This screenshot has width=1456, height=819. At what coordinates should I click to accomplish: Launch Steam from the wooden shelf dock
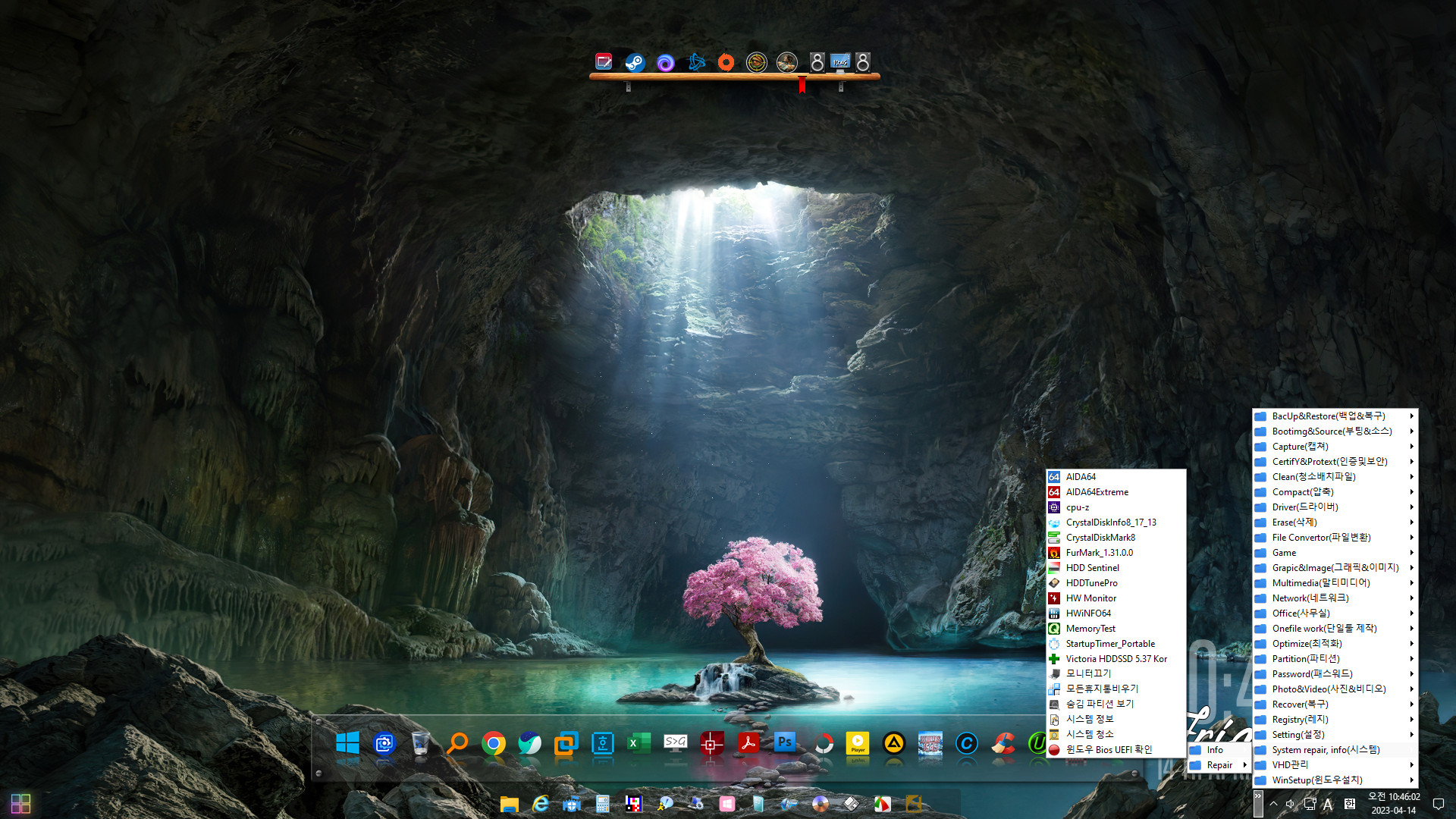[x=635, y=62]
